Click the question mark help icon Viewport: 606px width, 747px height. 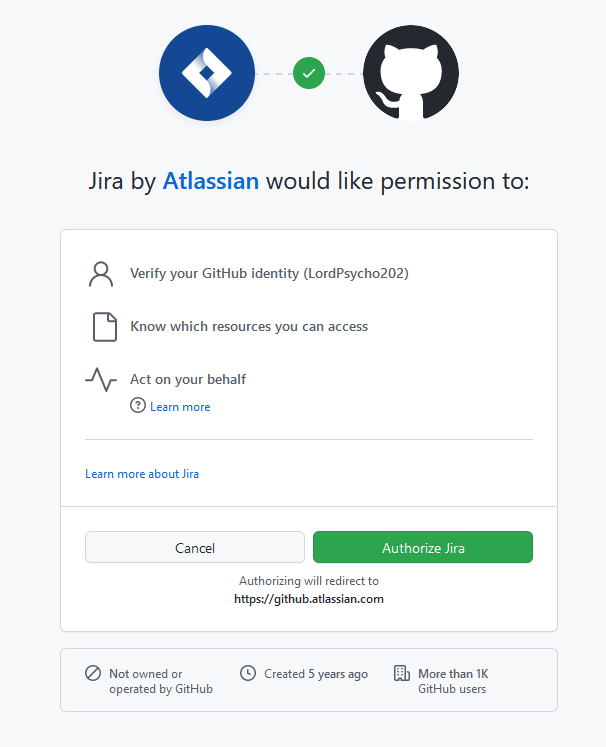tap(138, 406)
